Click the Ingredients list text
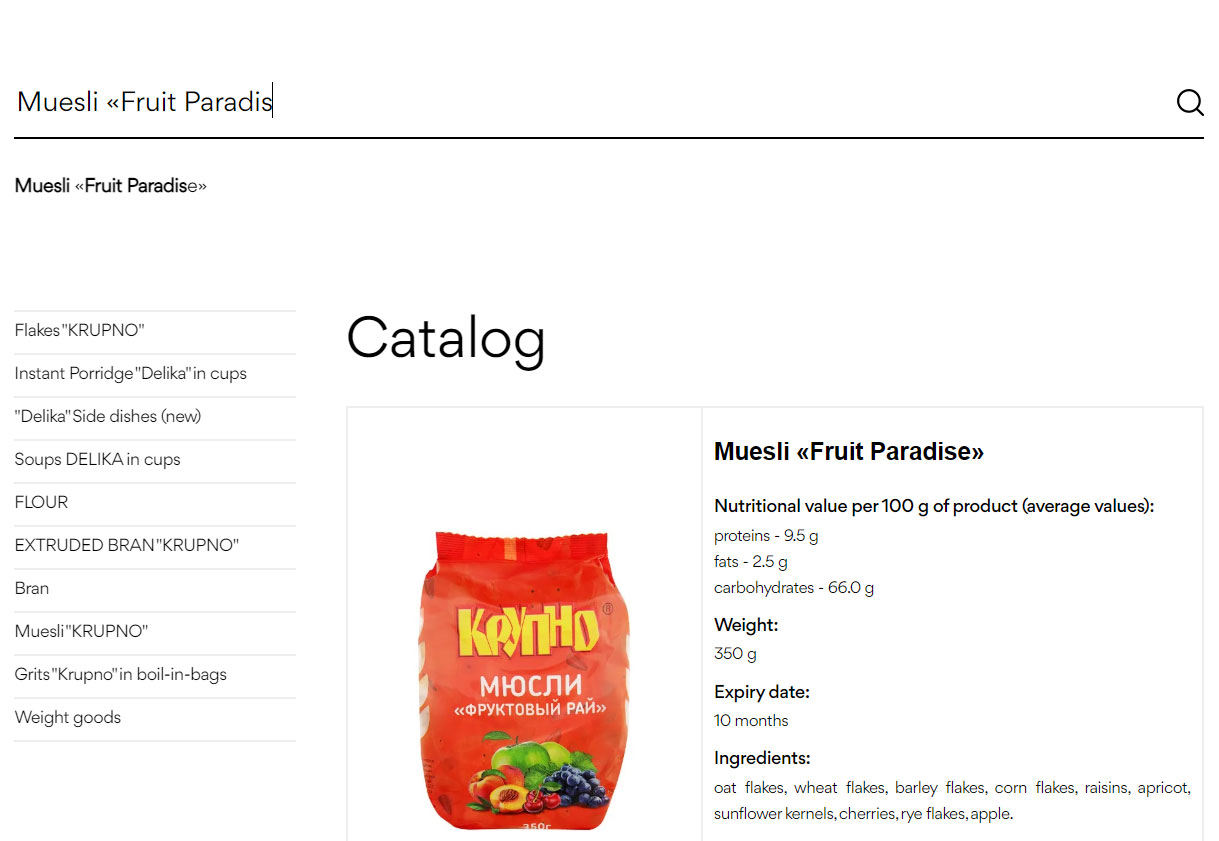The height and width of the screenshot is (841, 1219). click(x=952, y=801)
